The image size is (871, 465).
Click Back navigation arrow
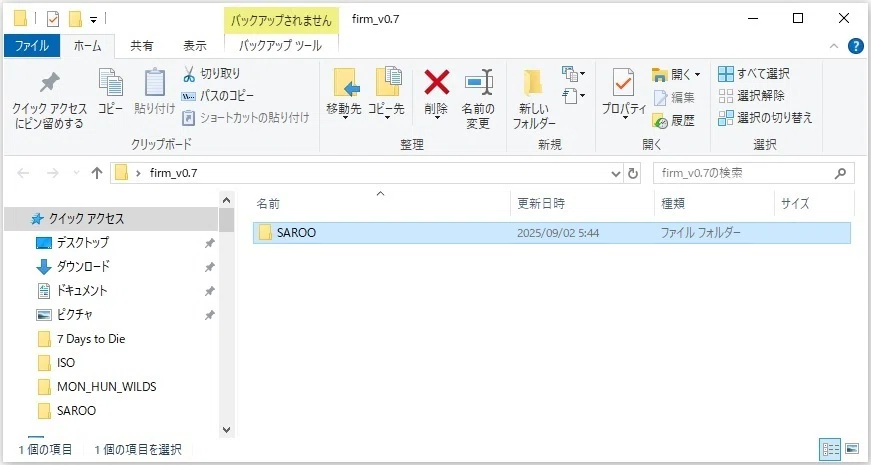pyautogui.click(x=23, y=173)
